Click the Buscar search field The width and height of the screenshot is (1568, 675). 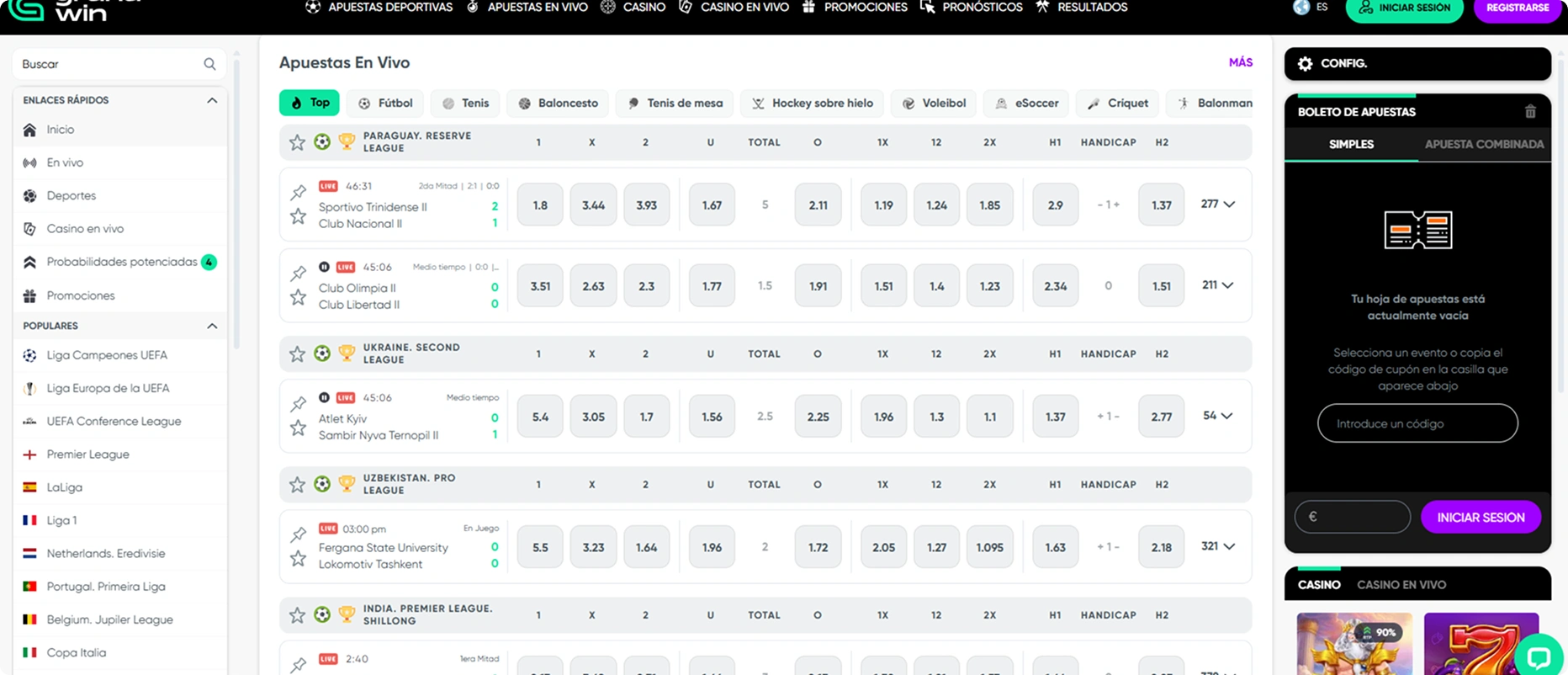[119, 64]
